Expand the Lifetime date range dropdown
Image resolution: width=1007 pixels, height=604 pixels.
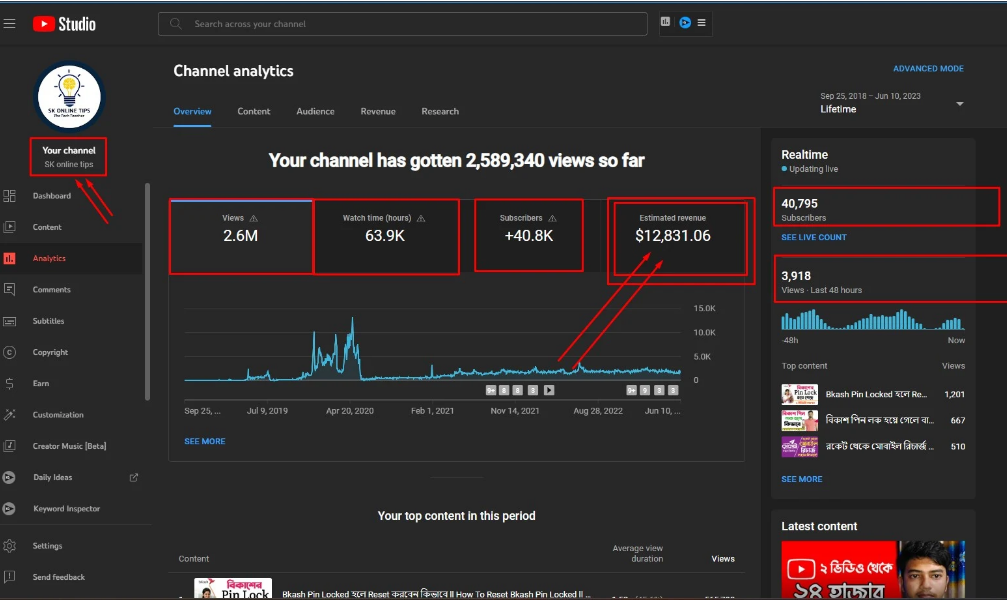[x=959, y=104]
